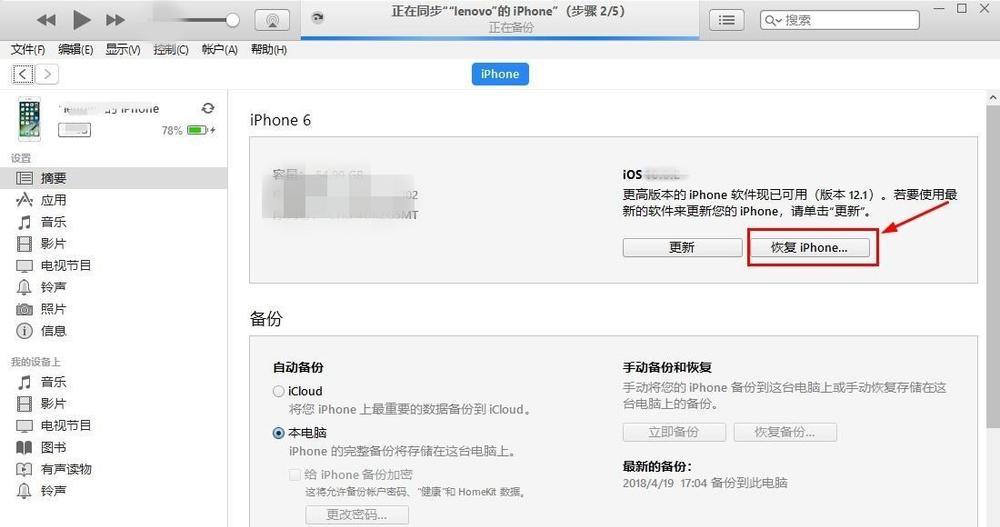
Task: Skip to the previous track
Action: pyautogui.click(x=46, y=20)
